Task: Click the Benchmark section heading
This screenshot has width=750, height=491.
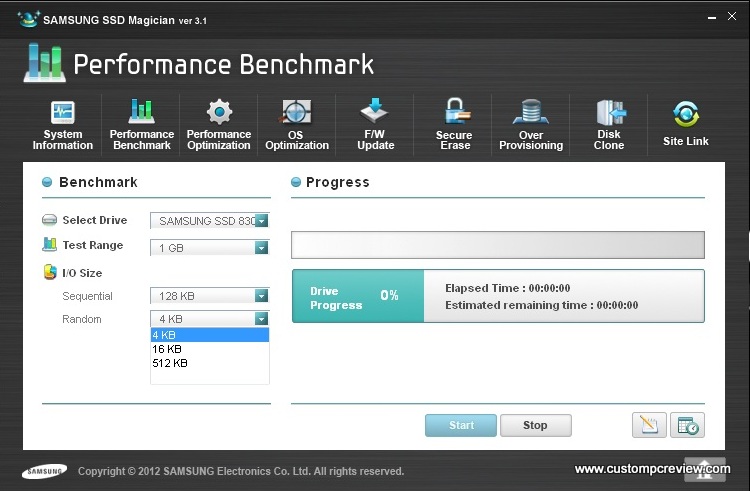Action: (x=98, y=182)
